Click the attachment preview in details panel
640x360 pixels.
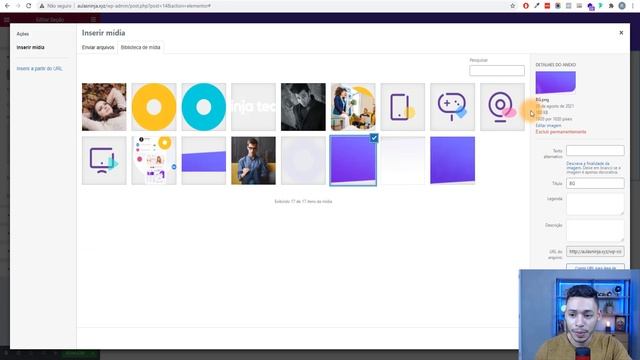pyautogui.click(x=556, y=82)
